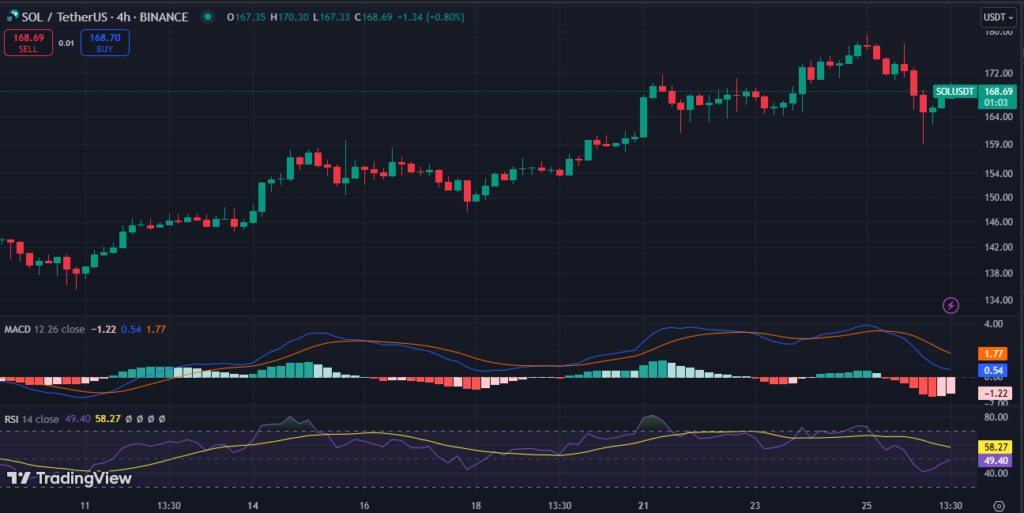The image size is (1024, 513).
Task: Click the 172.00 price axis label
Action: pos(999,73)
